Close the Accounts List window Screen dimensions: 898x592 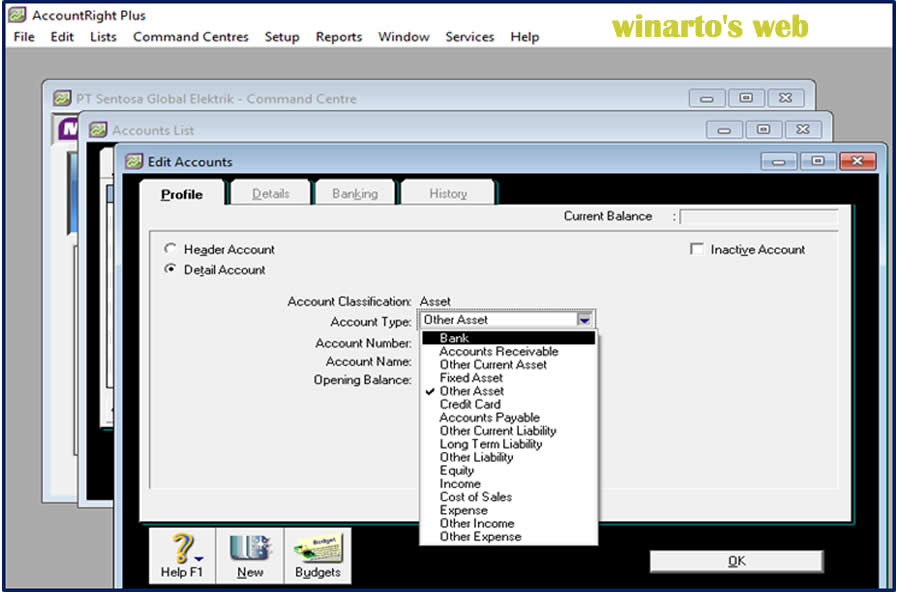(x=804, y=129)
